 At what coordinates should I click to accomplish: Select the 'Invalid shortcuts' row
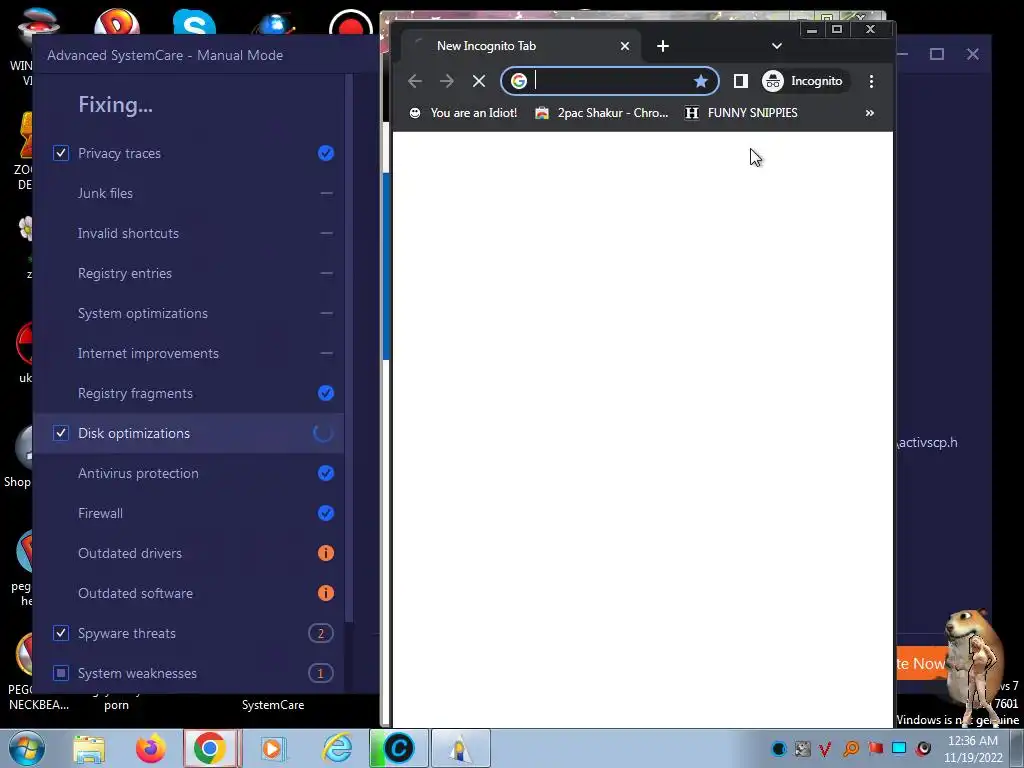(189, 233)
